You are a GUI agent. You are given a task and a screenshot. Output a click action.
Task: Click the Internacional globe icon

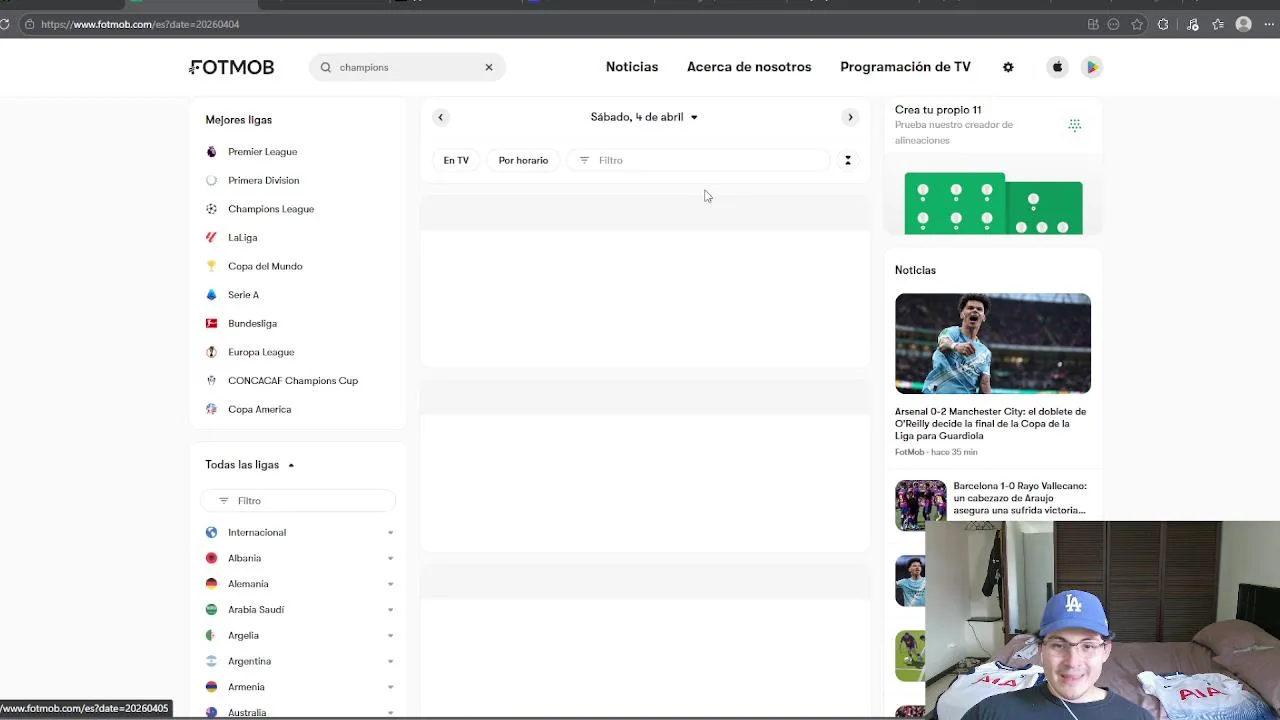(211, 533)
